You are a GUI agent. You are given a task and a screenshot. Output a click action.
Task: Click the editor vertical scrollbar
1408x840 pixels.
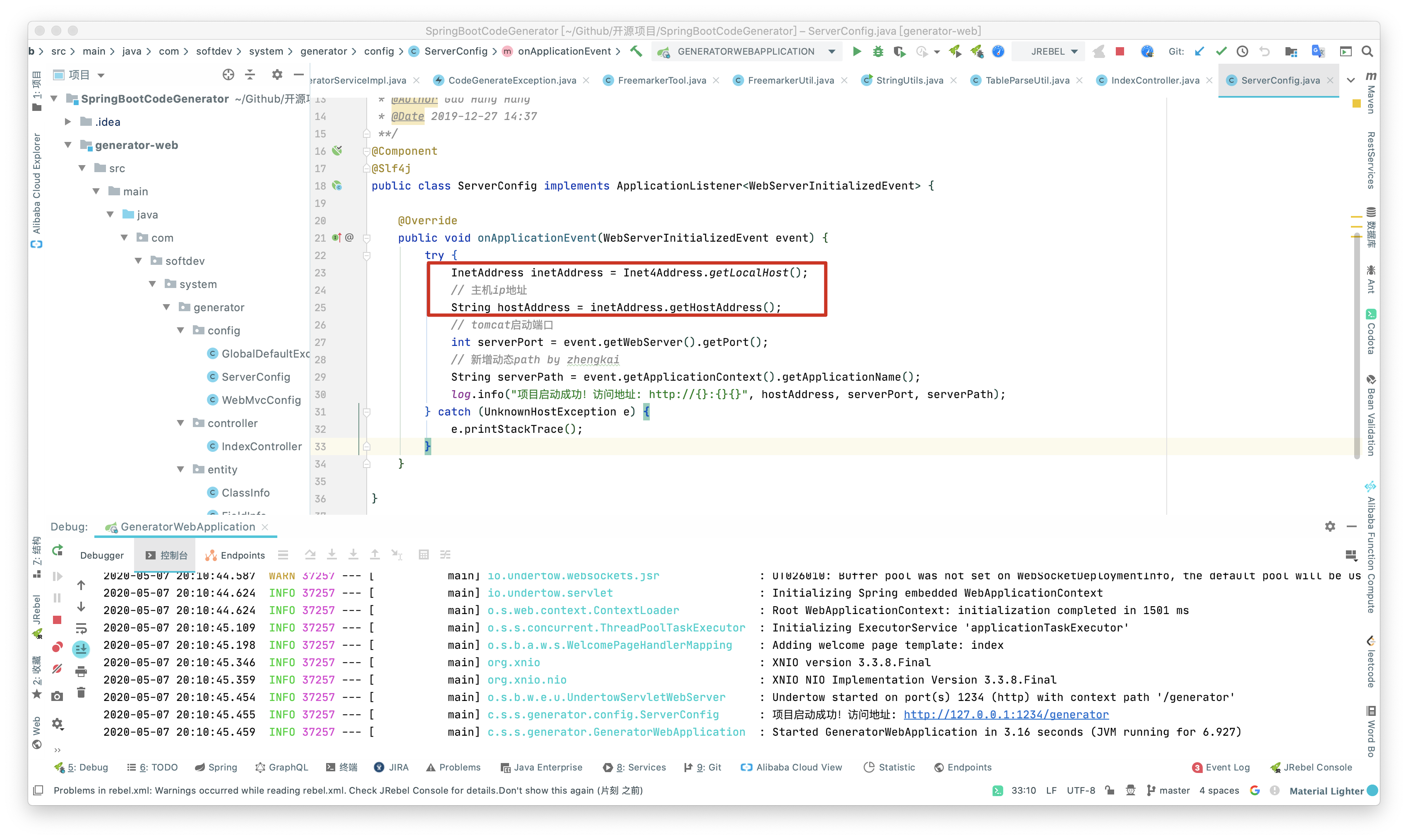point(1357,345)
